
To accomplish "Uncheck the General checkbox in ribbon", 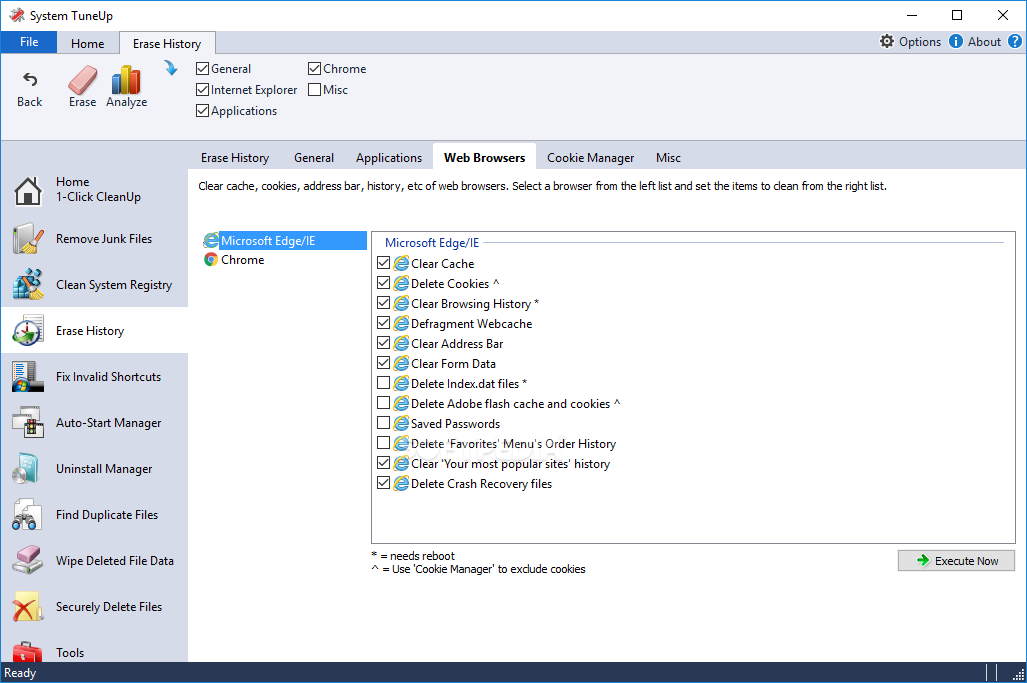I will [202, 69].
